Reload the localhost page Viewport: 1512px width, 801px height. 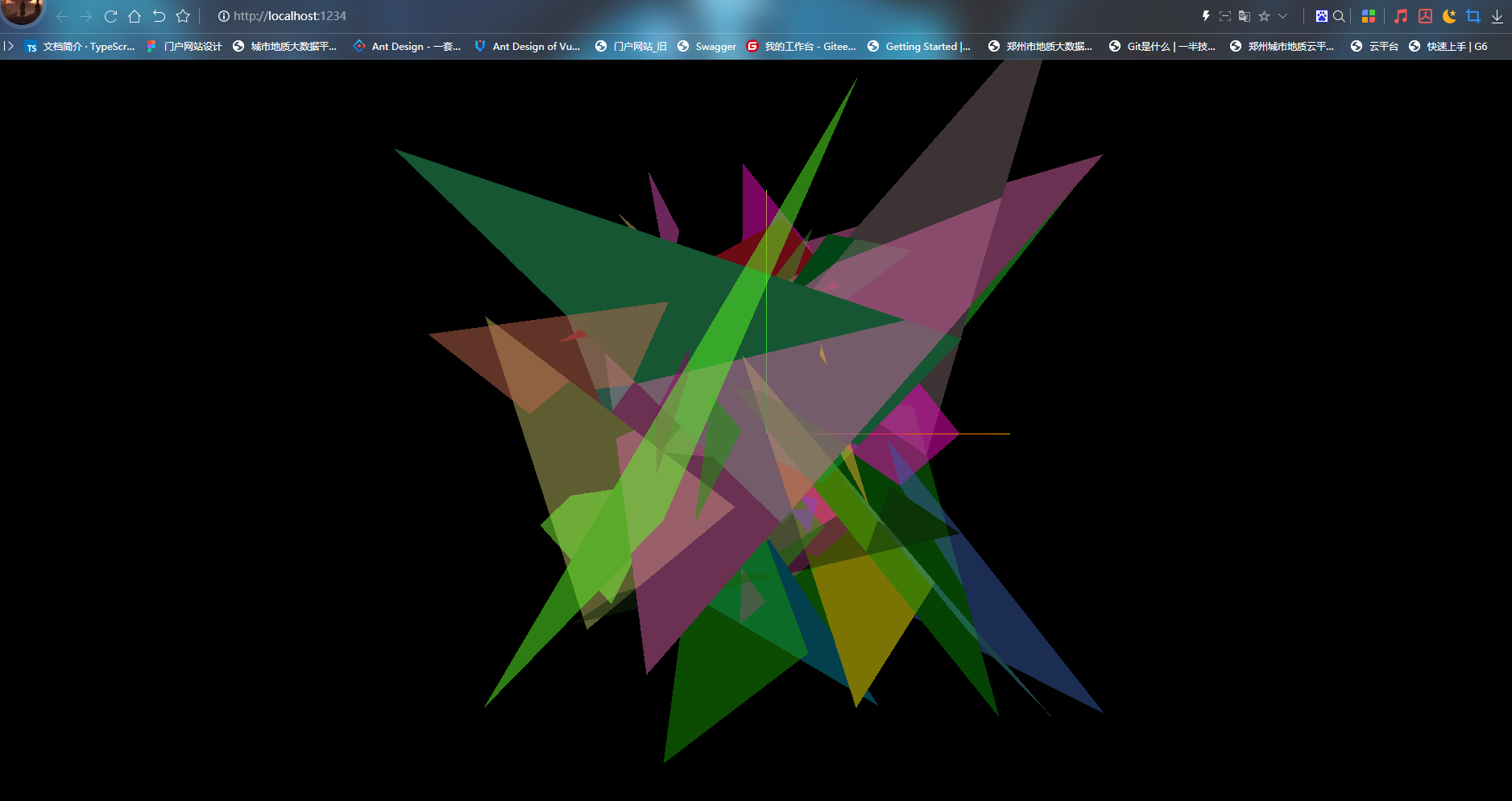tap(110, 16)
